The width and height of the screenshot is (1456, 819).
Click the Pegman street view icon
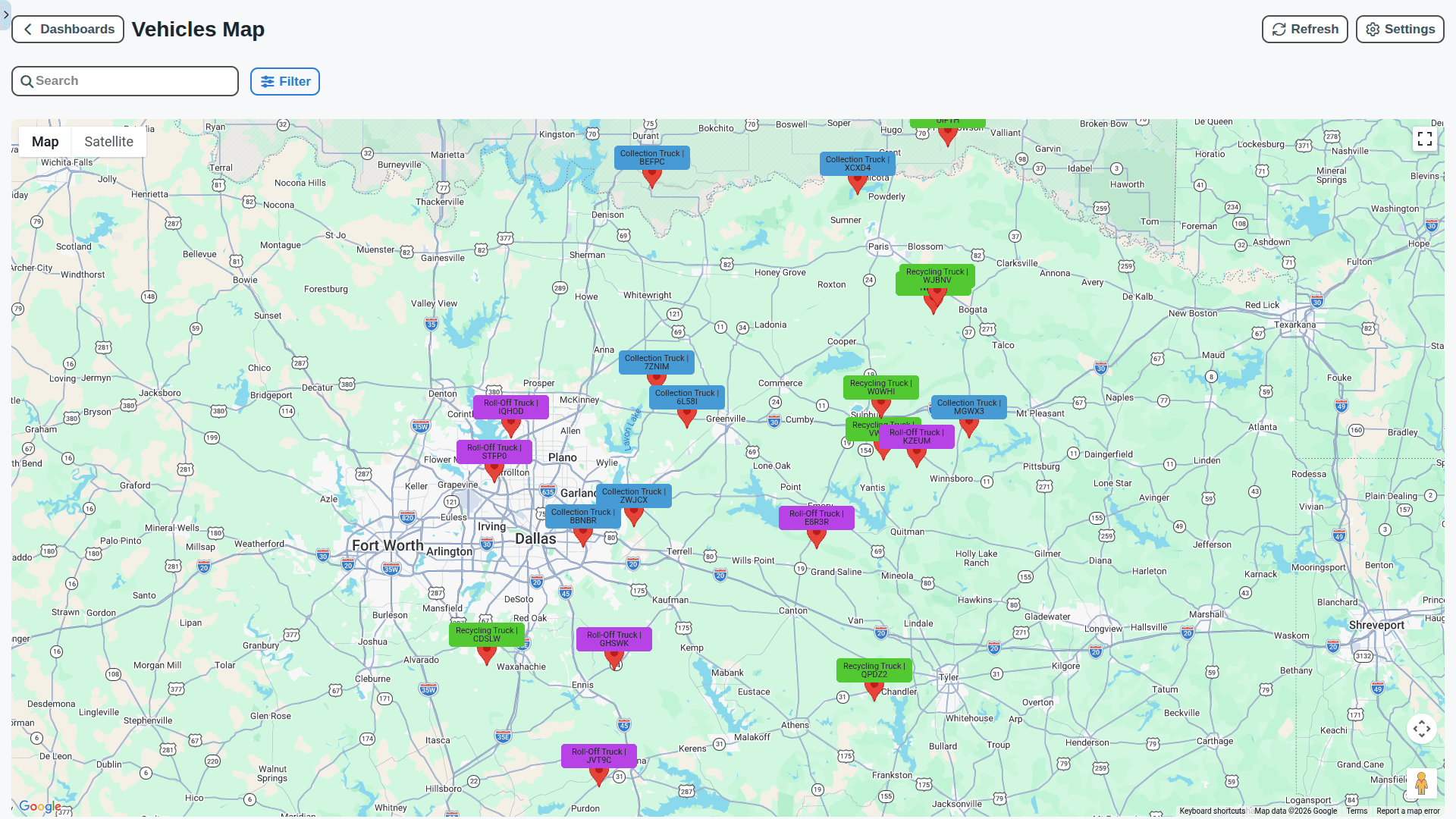click(x=1423, y=782)
